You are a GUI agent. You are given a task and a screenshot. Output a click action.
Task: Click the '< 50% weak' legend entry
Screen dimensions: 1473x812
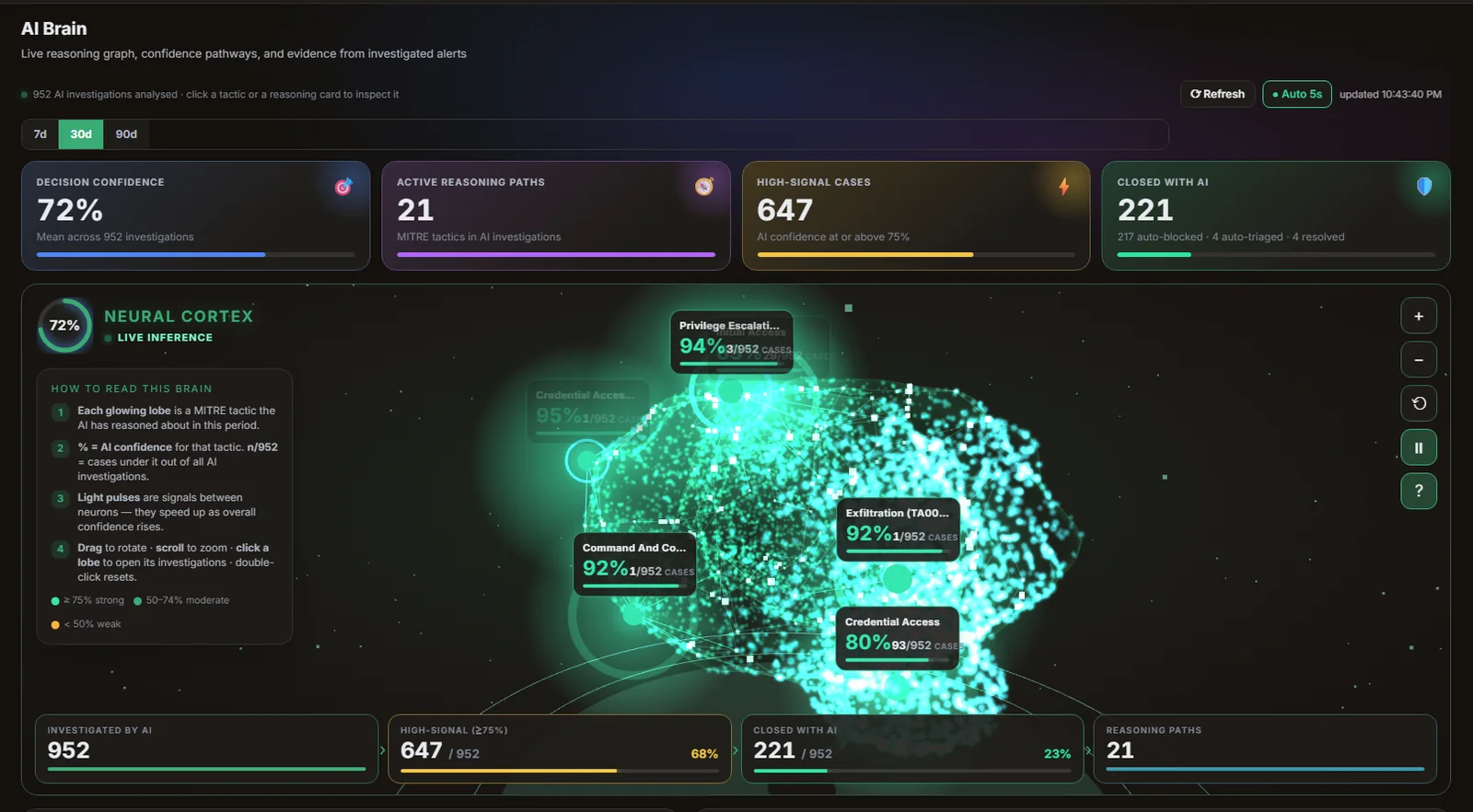pyautogui.click(x=86, y=624)
